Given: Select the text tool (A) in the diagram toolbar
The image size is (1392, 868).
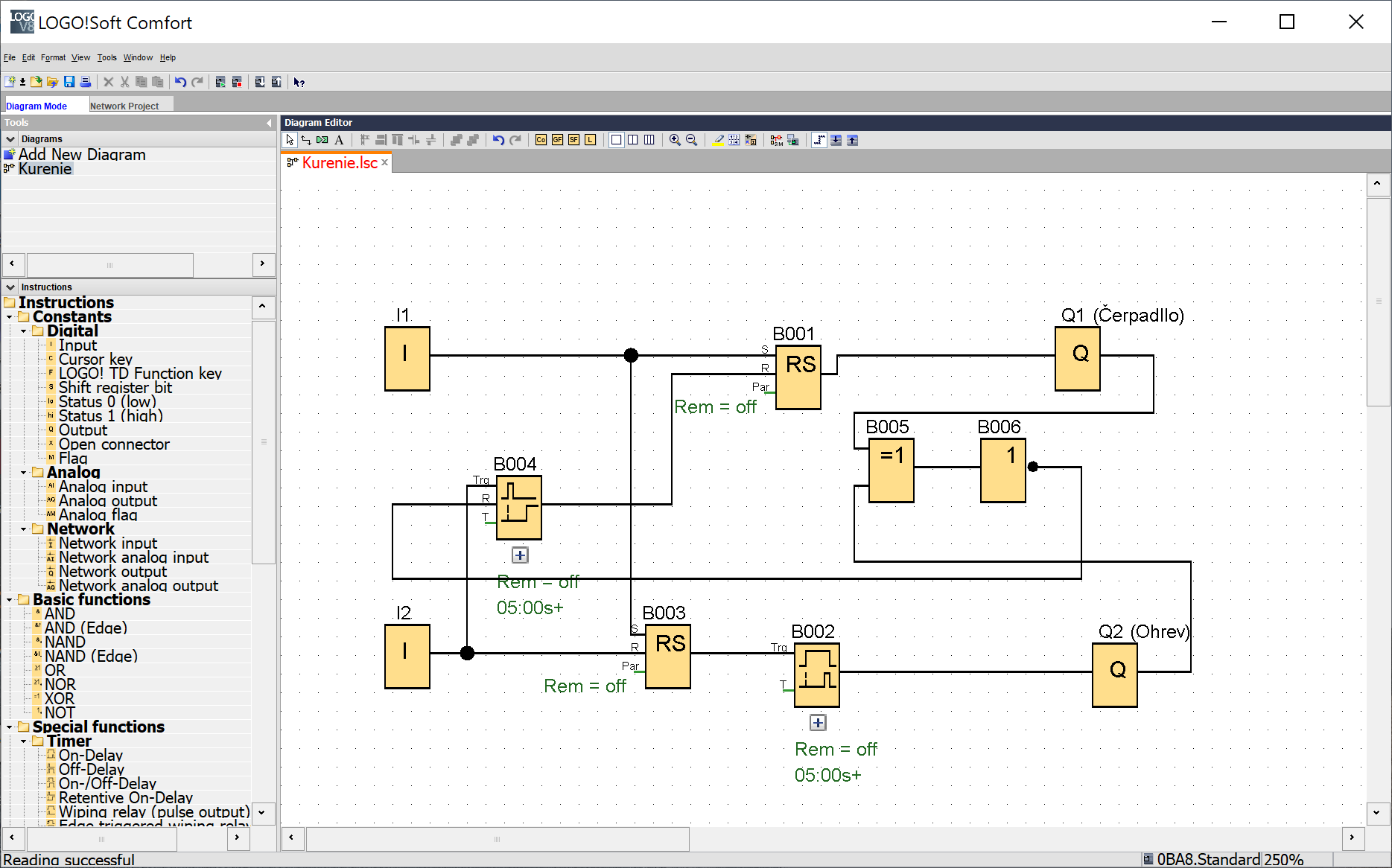Looking at the screenshot, I should coord(339,140).
